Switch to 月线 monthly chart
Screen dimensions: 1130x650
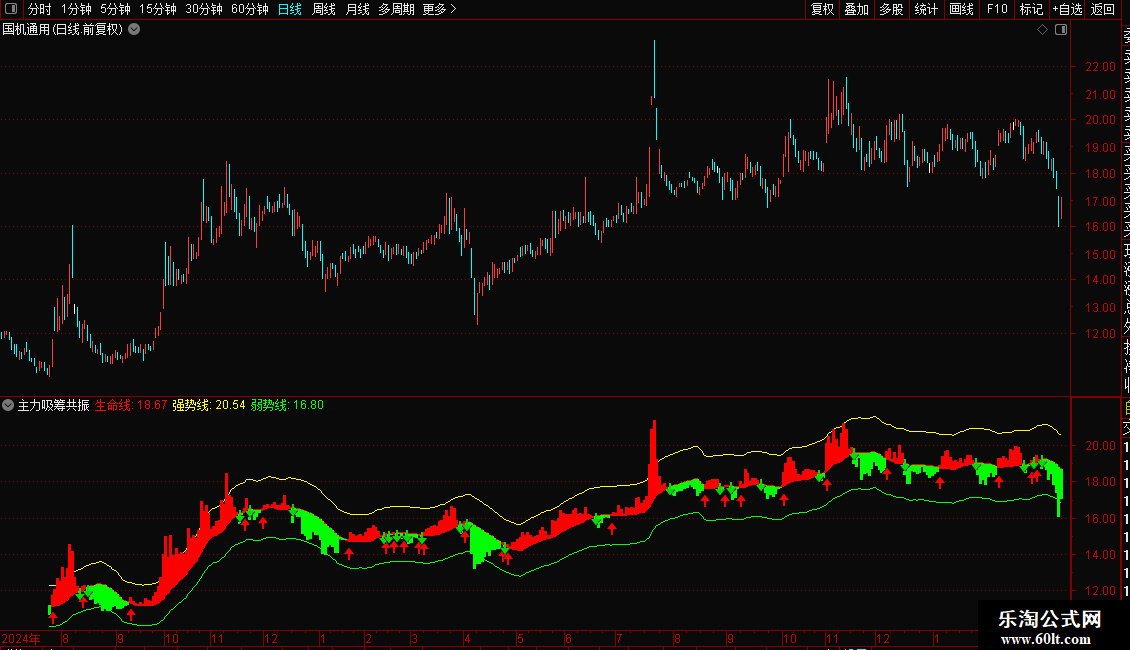click(357, 9)
